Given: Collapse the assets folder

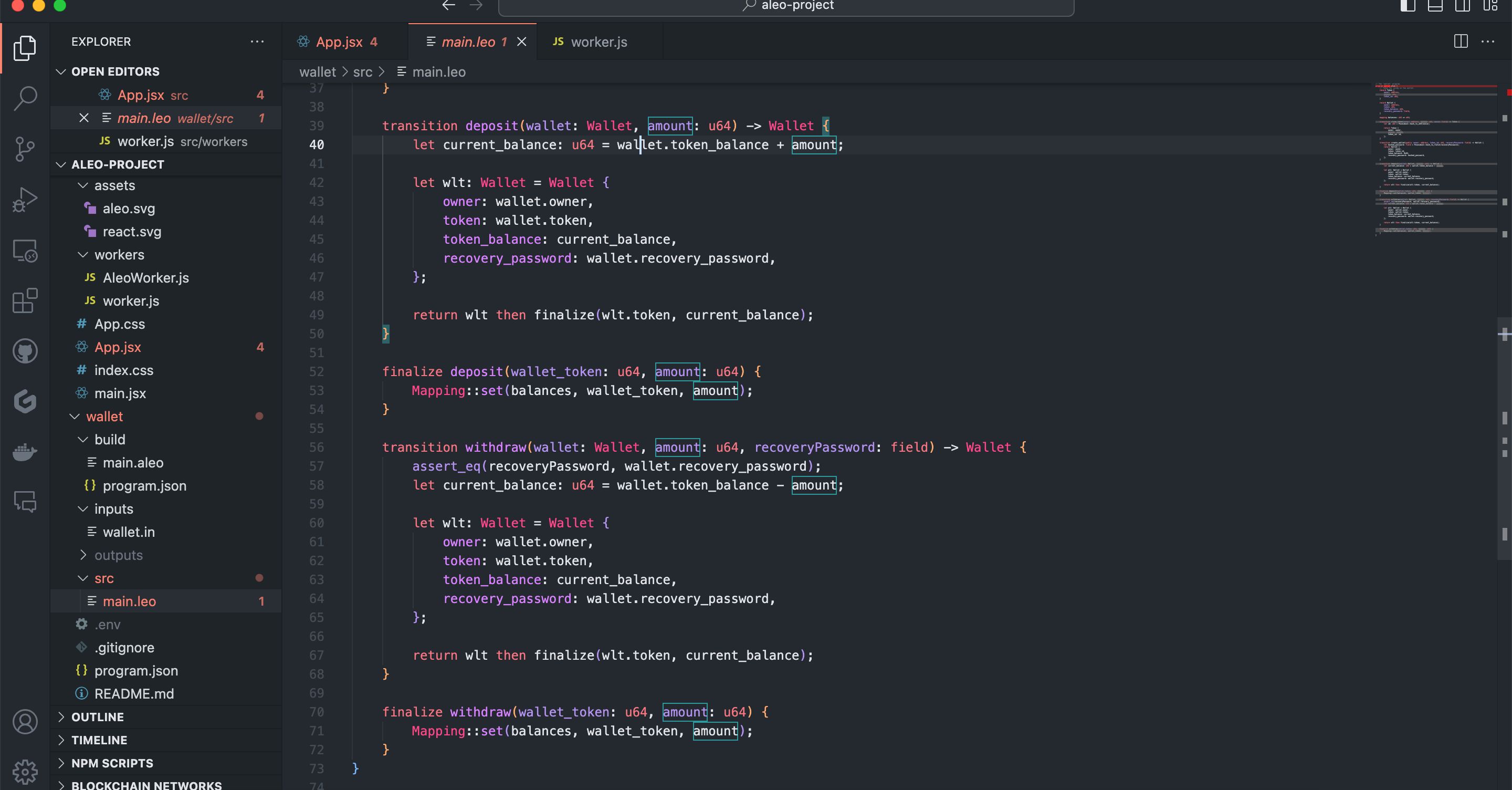Looking at the screenshot, I should (166, 185).
